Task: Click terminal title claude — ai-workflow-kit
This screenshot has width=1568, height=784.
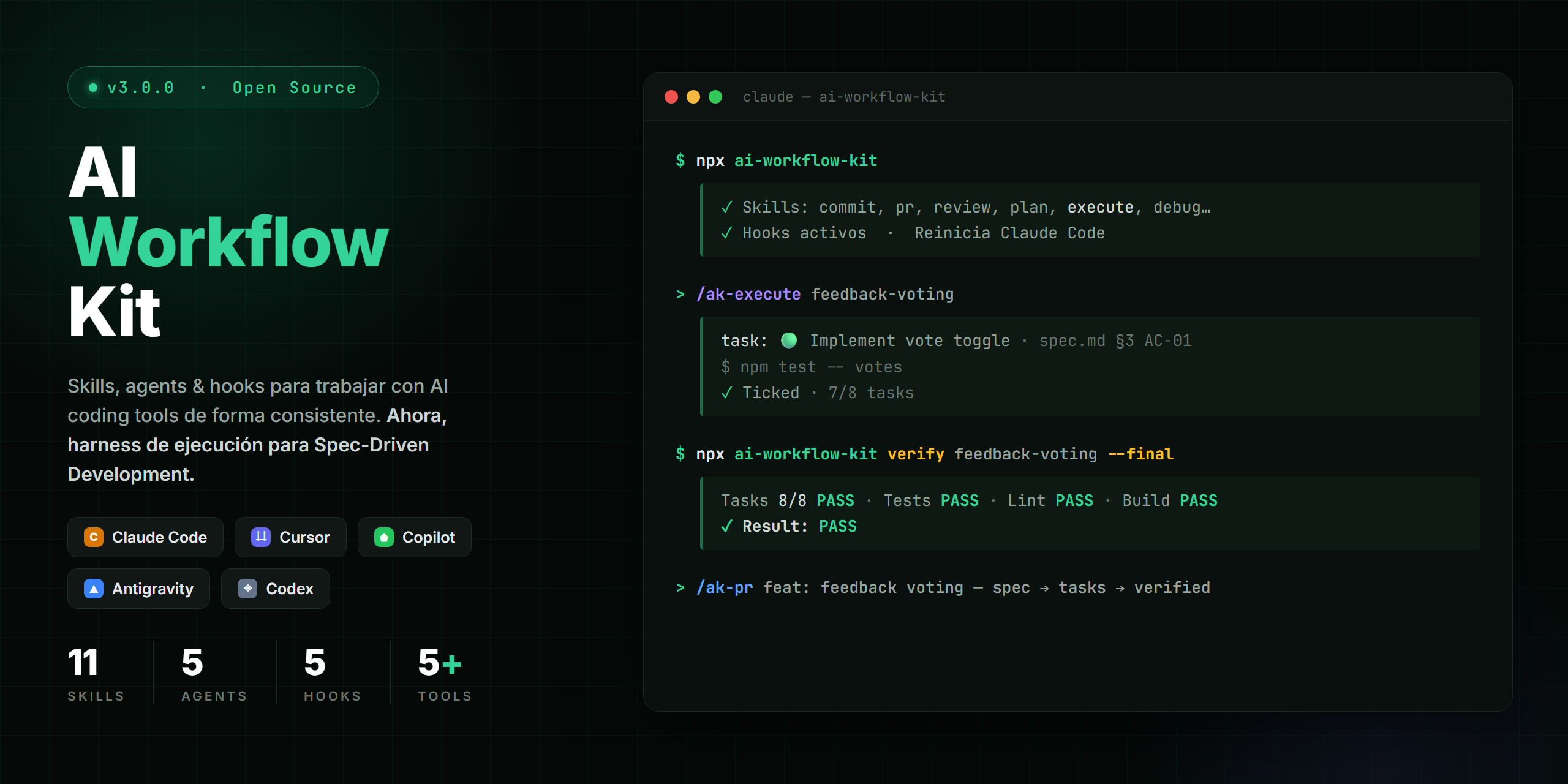Action: (x=844, y=97)
